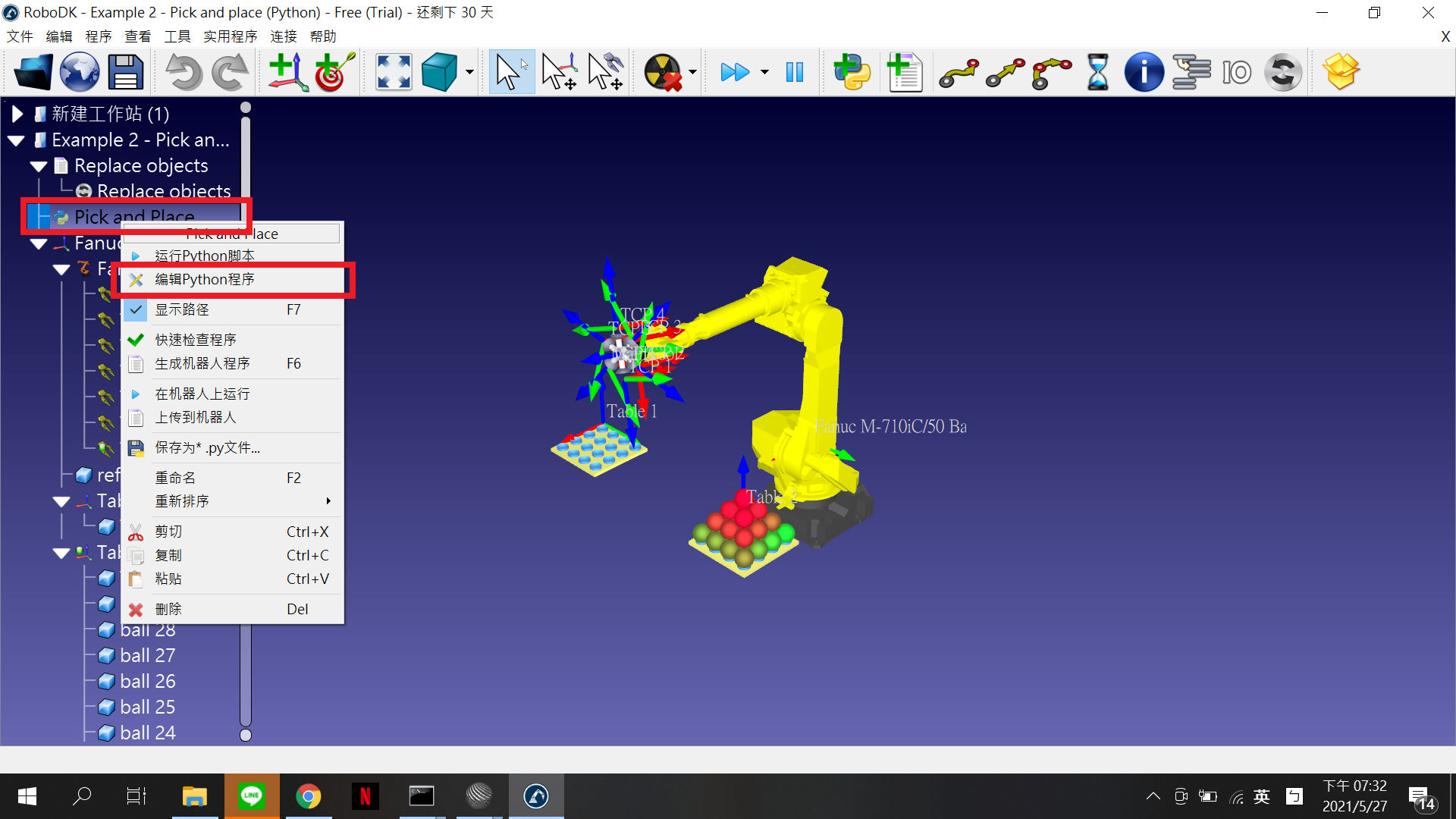
Task: Click the Add Python program icon
Action: click(x=852, y=73)
